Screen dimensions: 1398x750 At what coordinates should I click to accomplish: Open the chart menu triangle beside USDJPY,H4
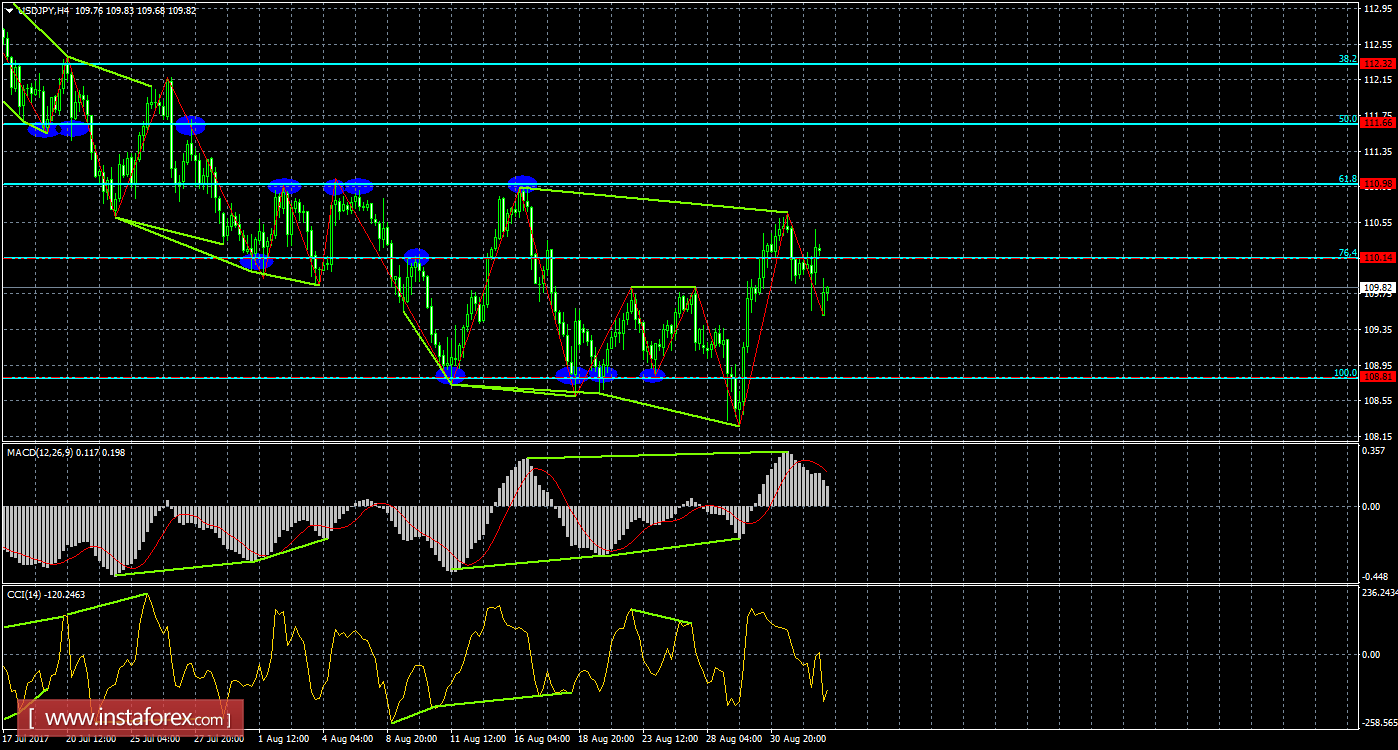pos(10,10)
